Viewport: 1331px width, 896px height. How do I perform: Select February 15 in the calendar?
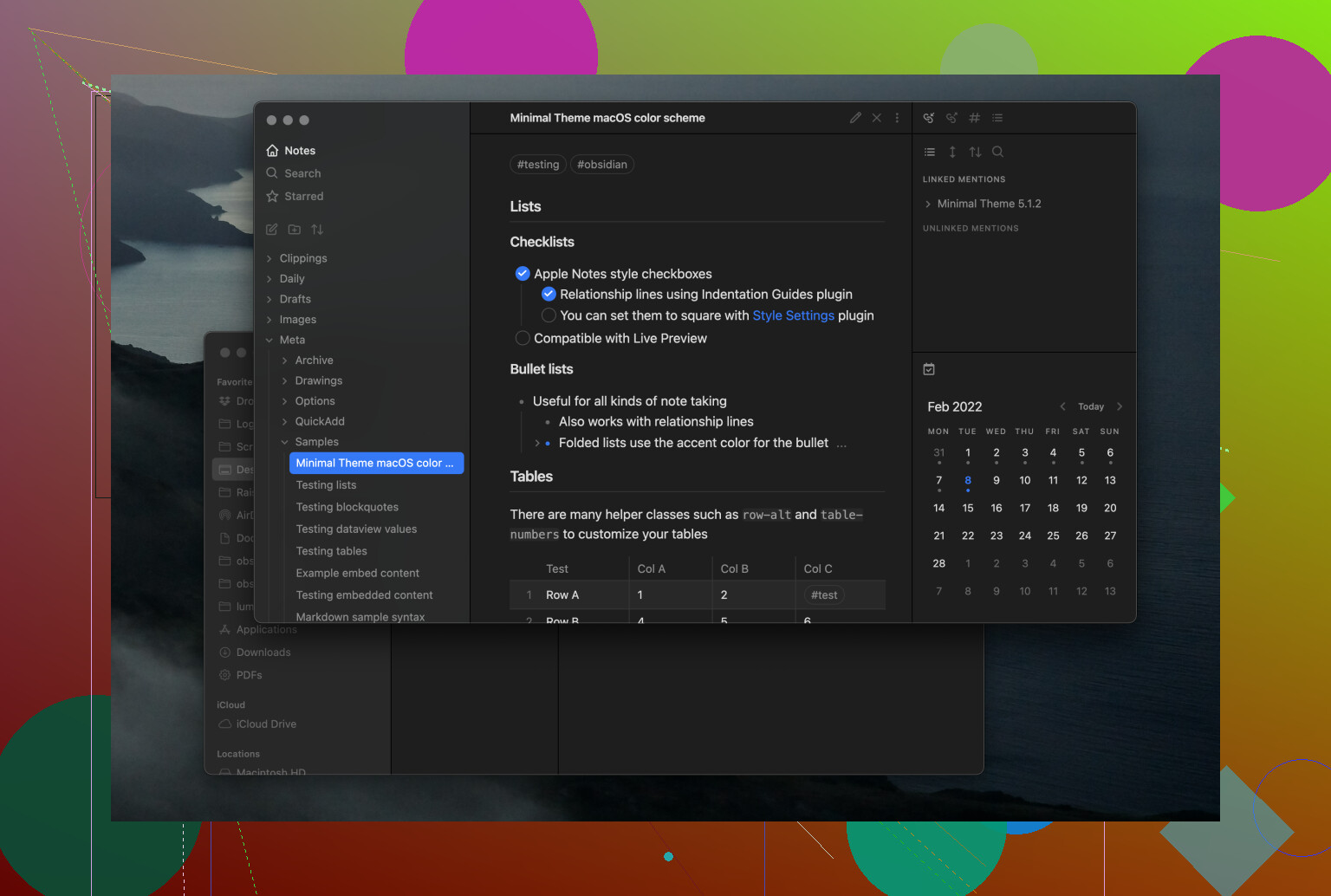point(968,508)
